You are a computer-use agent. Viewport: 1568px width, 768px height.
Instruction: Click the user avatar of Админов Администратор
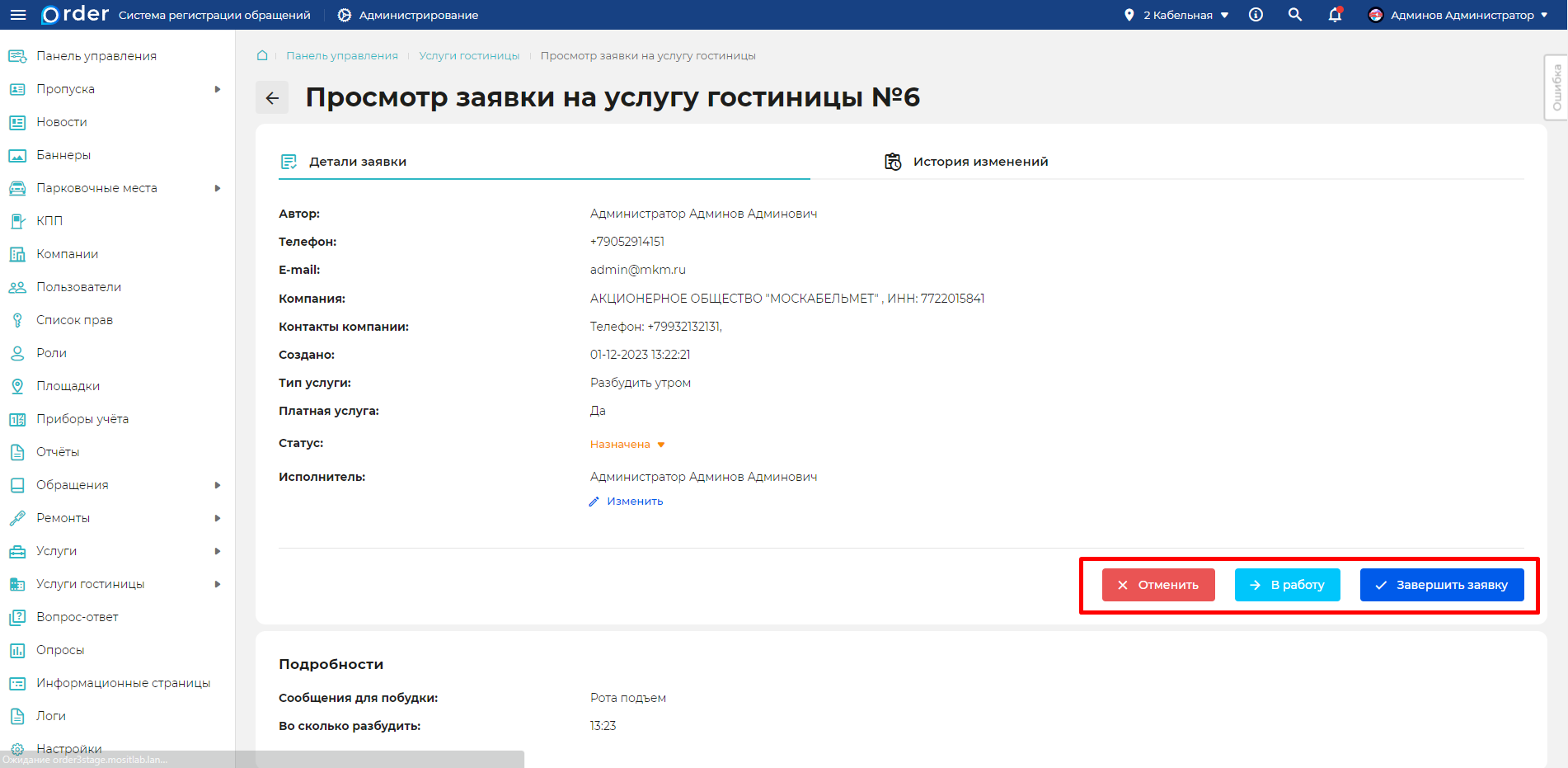pyautogui.click(x=1374, y=14)
